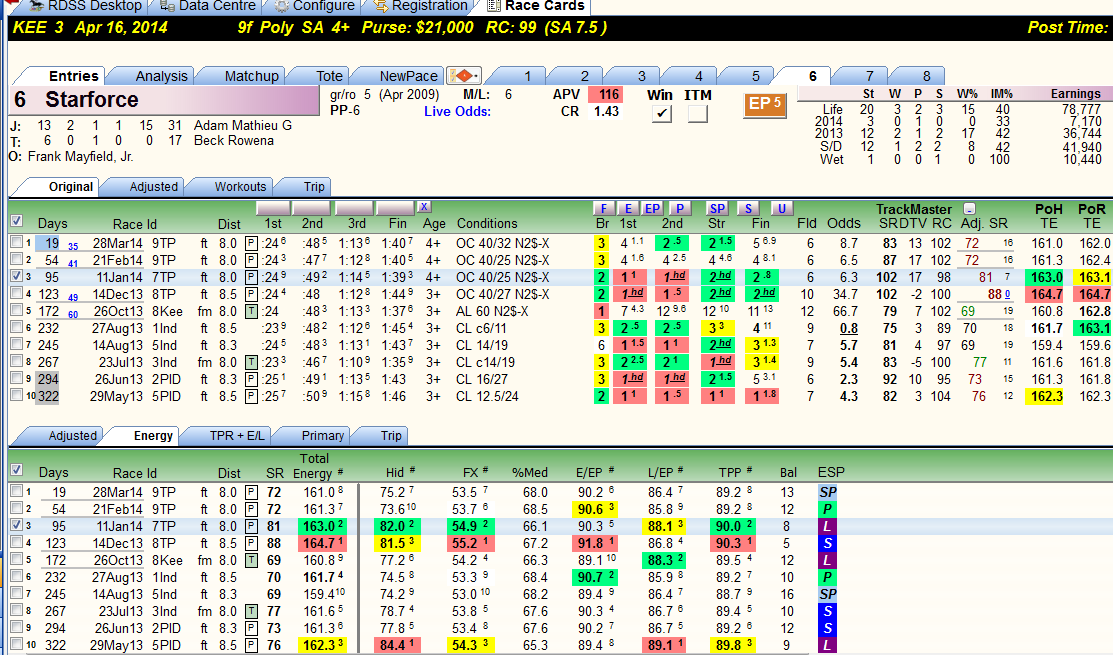Click L ESP badge on 11Jan14 Energy row
Image resolution: width=1113 pixels, height=655 pixels.
point(828,526)
